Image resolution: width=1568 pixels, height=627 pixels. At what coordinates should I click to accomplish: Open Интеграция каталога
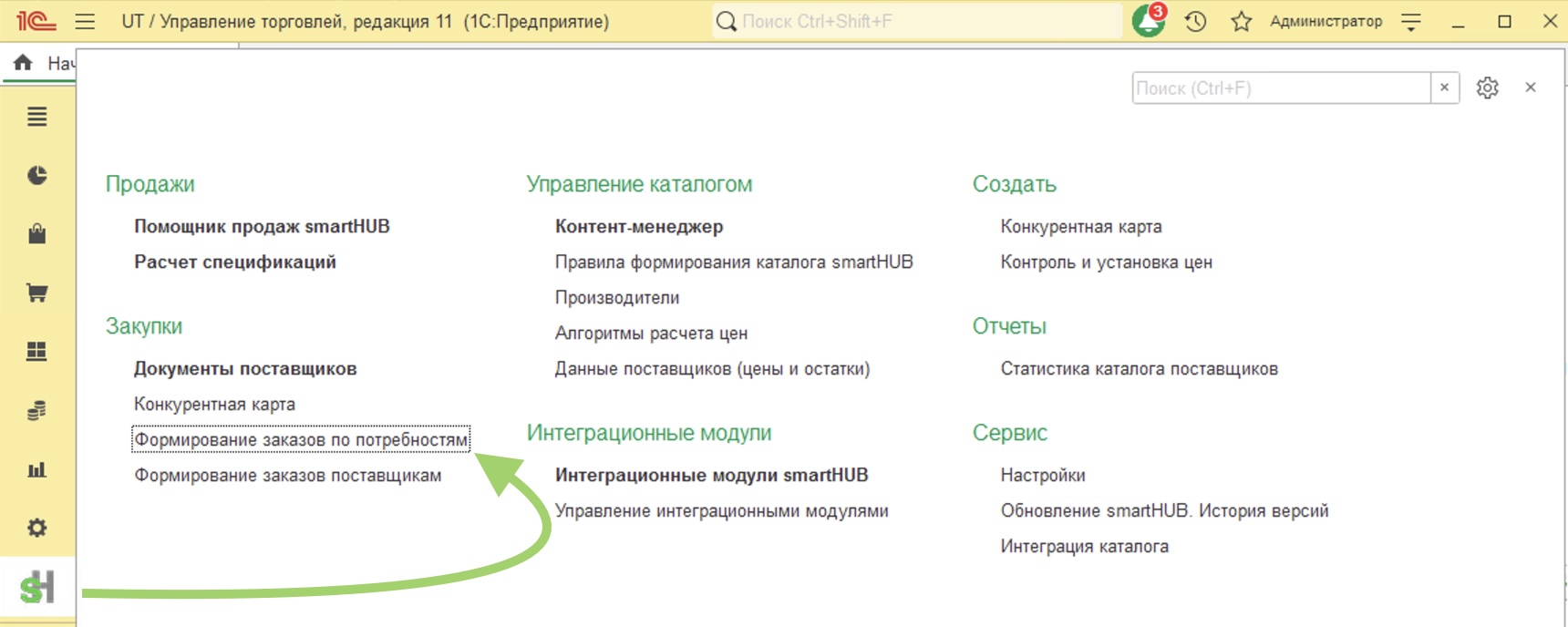click(1085, 547)
